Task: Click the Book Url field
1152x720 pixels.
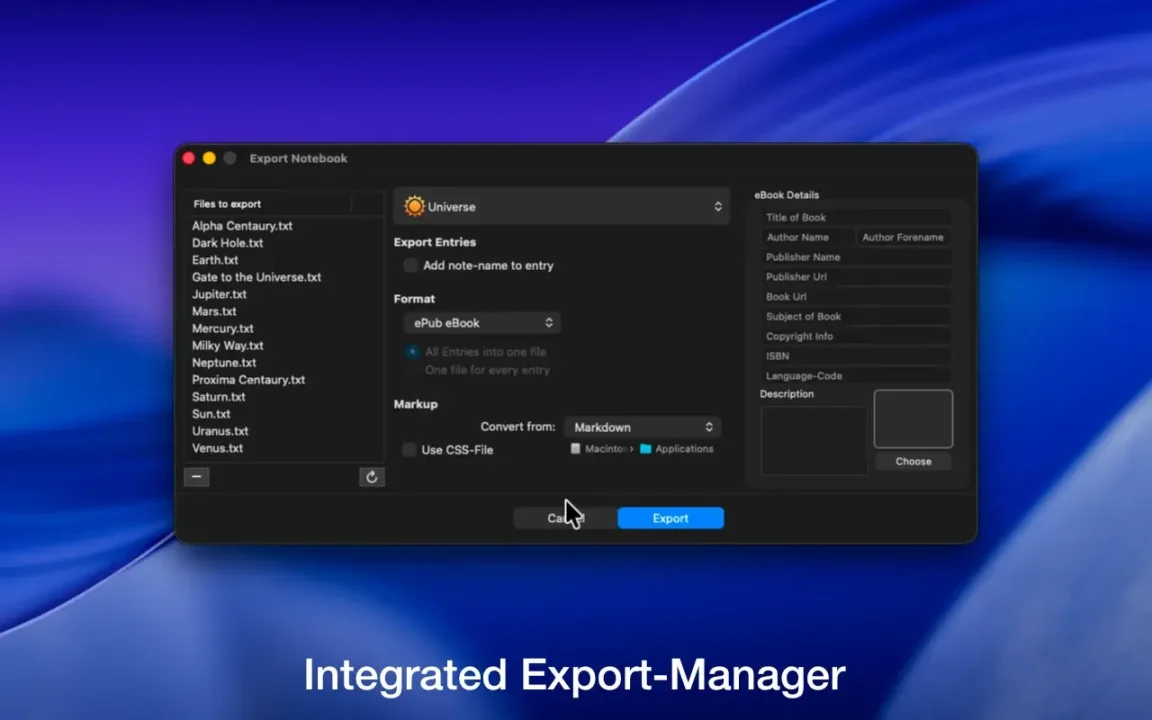Action: tap(856, 297)
